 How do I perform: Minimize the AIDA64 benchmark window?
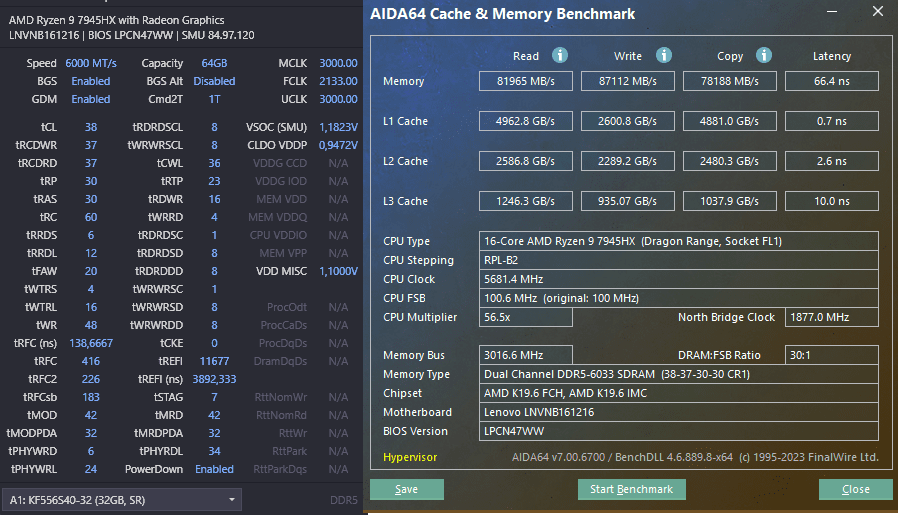(x=832, y=11)
